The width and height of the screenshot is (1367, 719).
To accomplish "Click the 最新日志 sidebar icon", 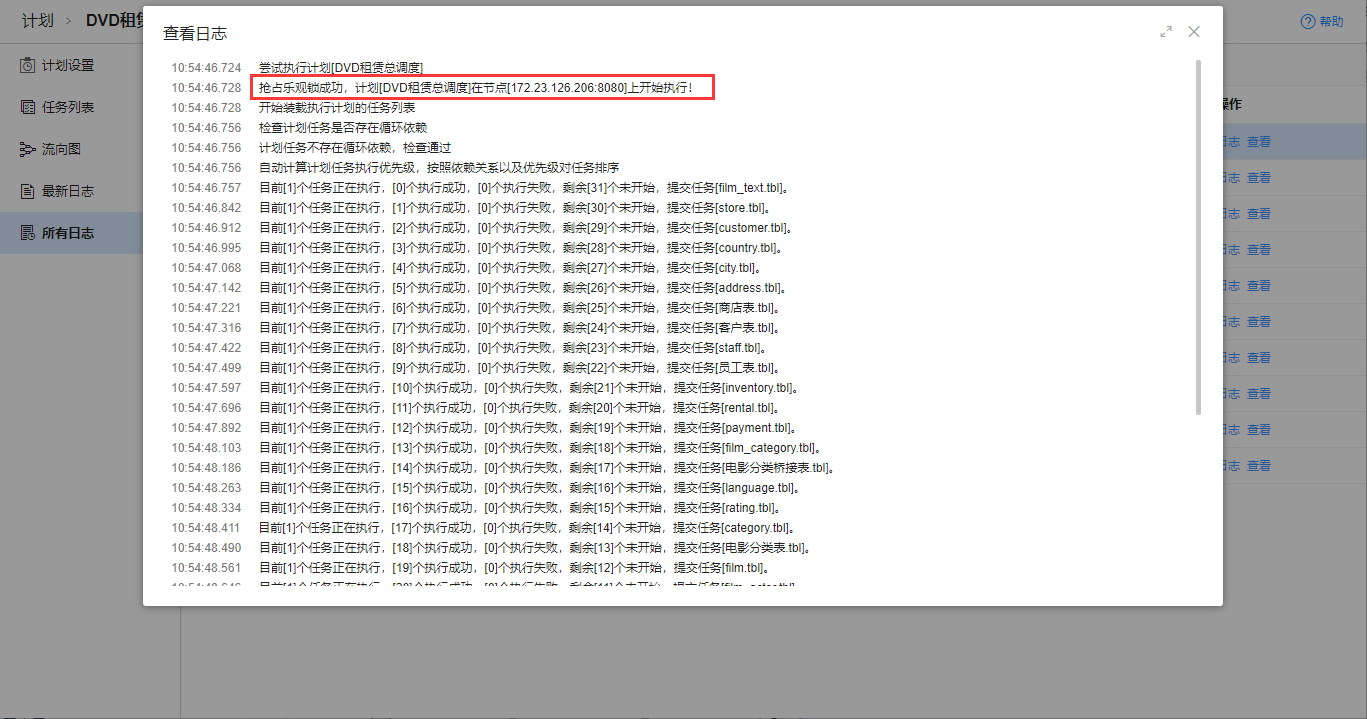I will [28, 191].
